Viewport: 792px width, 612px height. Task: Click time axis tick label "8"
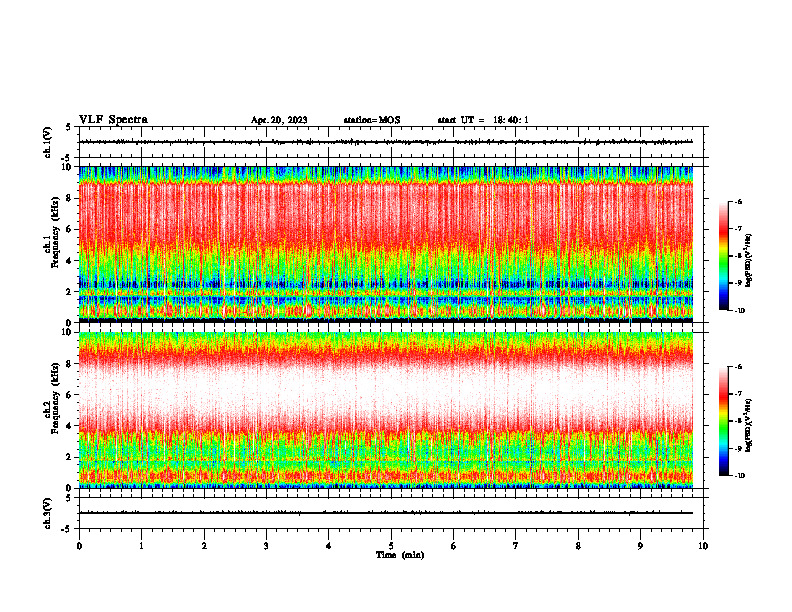coord(578,546)
